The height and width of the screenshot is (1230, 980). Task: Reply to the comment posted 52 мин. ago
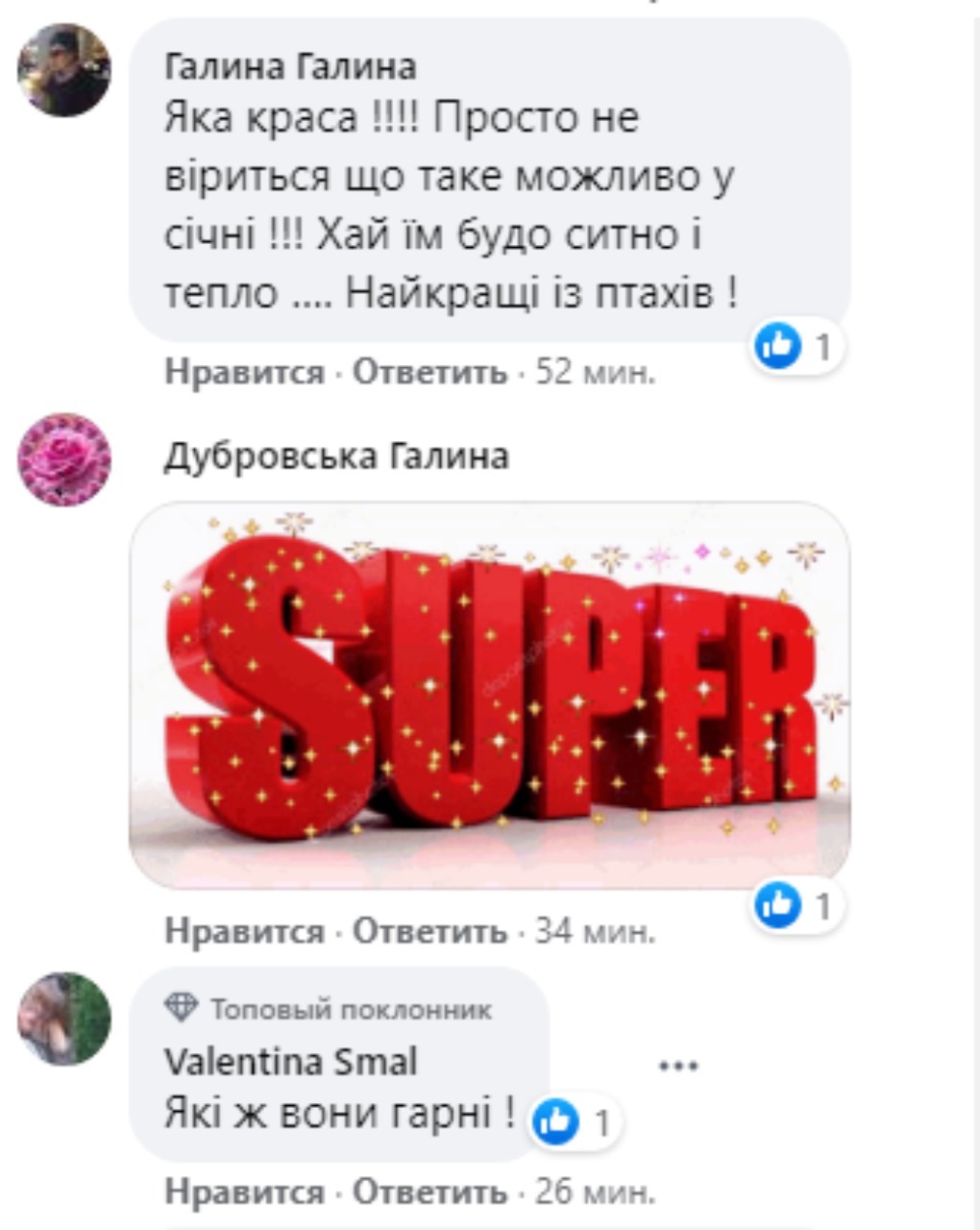click(x=429, y=372)
